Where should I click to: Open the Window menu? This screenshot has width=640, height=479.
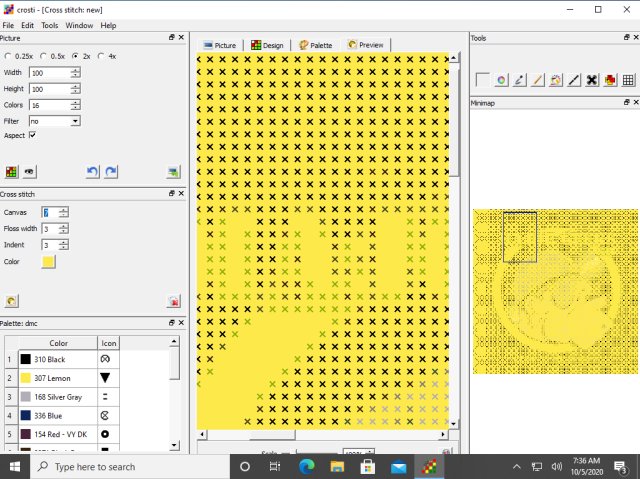[x=79, y=25]
